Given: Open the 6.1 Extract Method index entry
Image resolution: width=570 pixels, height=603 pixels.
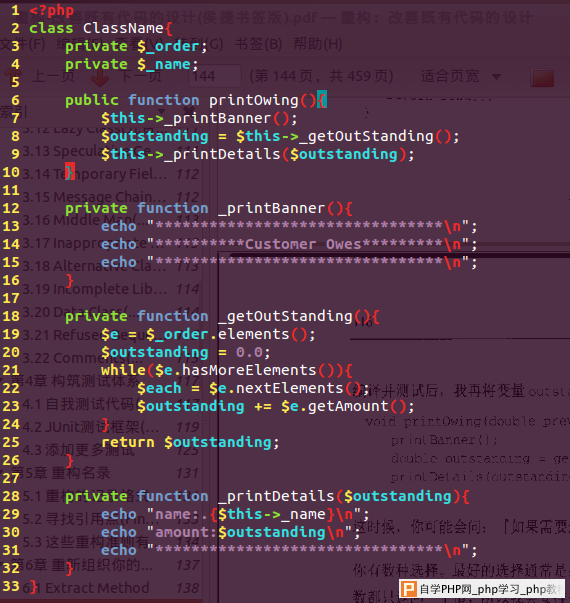Looking at the screenshot, I should [x=112, y=588].
